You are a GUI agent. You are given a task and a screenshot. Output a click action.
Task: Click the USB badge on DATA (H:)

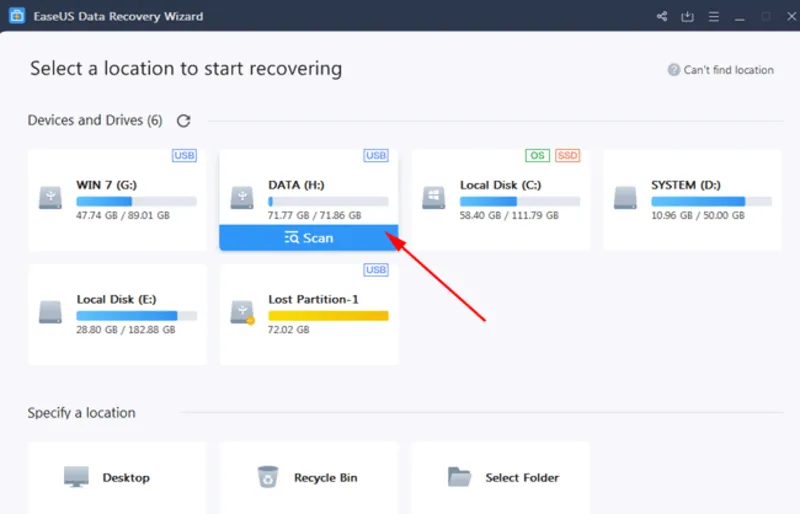[x=376, y=155]
